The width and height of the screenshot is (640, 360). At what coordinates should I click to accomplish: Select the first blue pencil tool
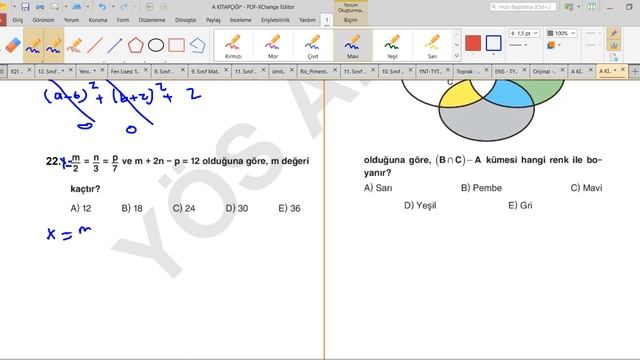tap(33, 45)
